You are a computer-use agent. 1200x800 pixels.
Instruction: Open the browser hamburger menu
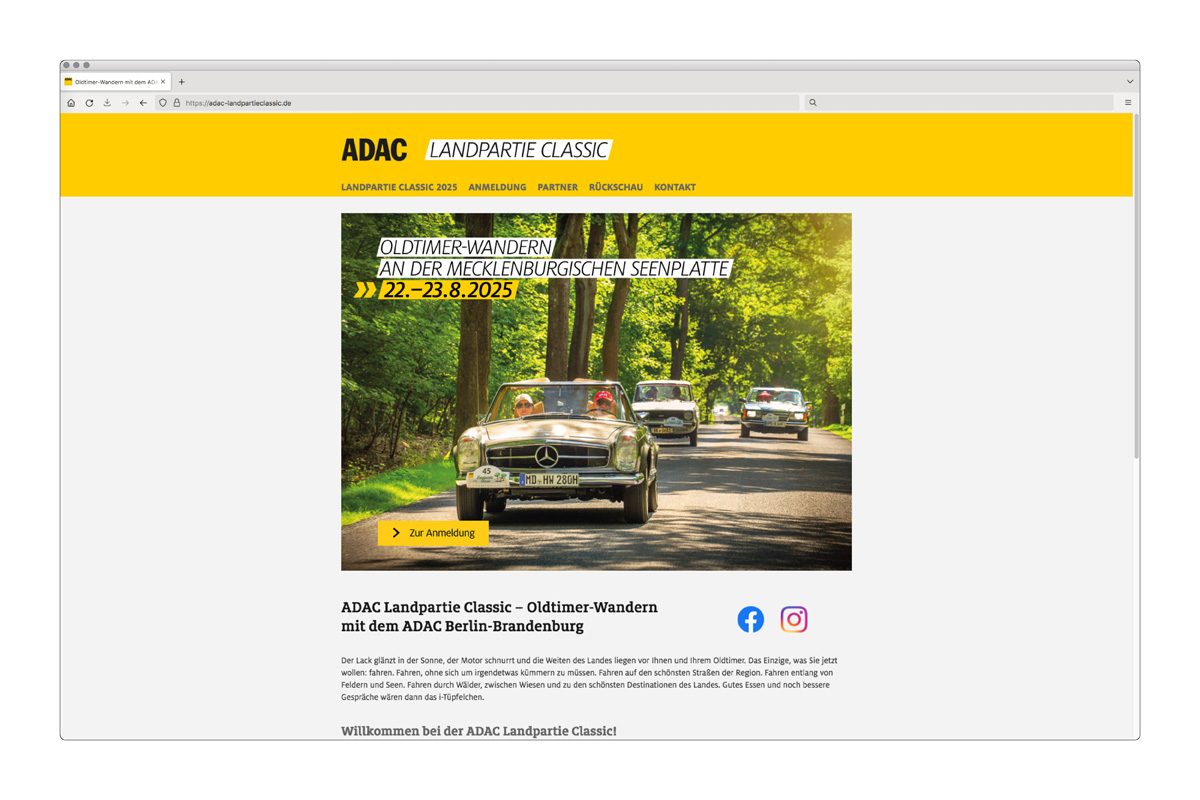click(x=1128, y=103)
